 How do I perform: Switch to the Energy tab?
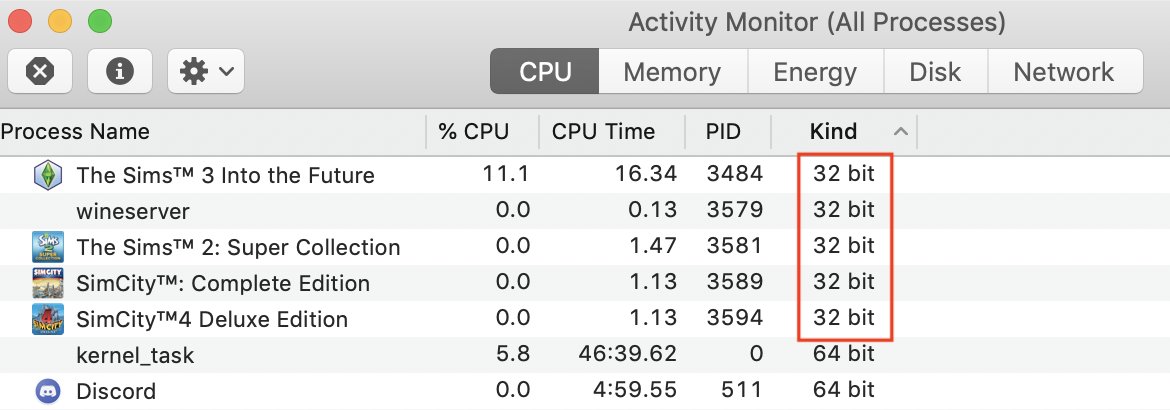coord(815,72)
